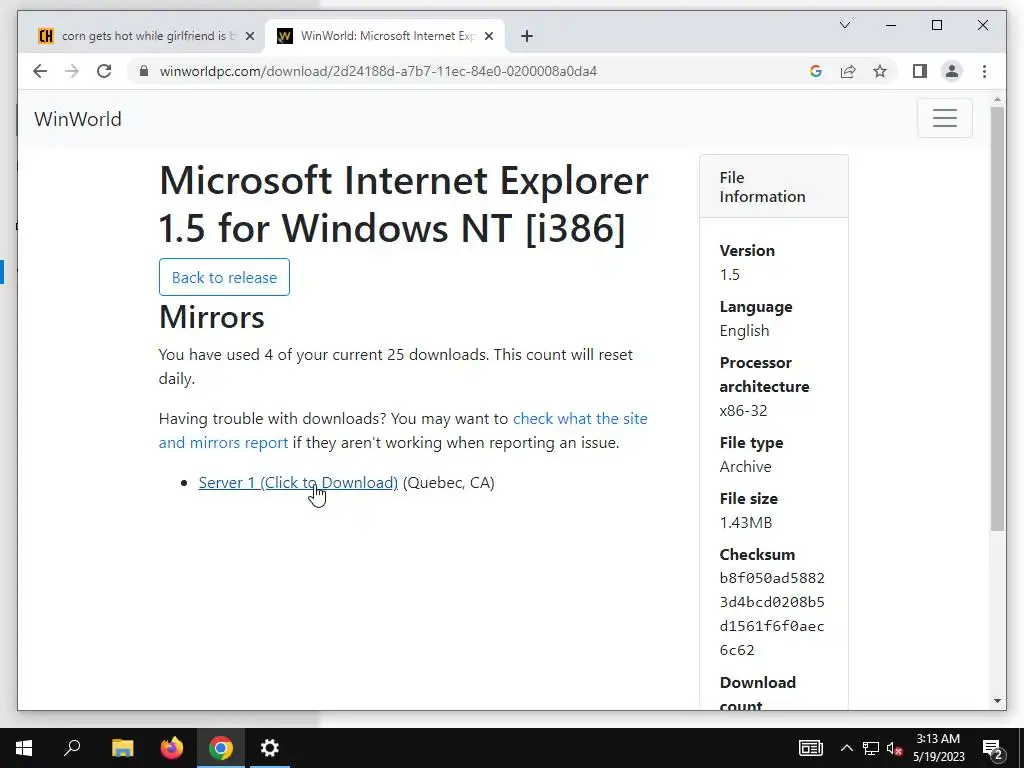Open the Google icon in the address bar
1024x768 pixels.
(816, 71)
